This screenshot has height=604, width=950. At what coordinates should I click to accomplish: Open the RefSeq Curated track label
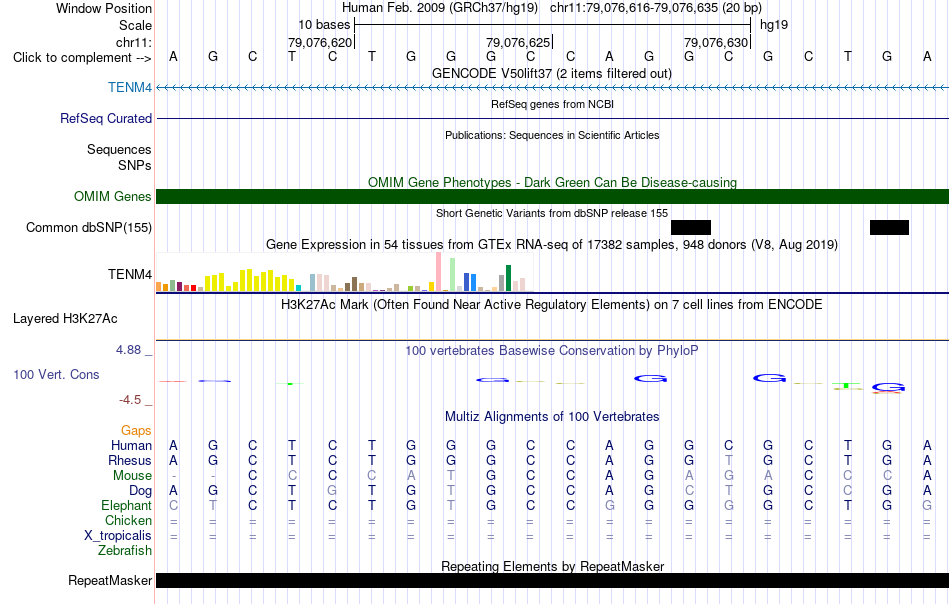click(x=105, y=118)
